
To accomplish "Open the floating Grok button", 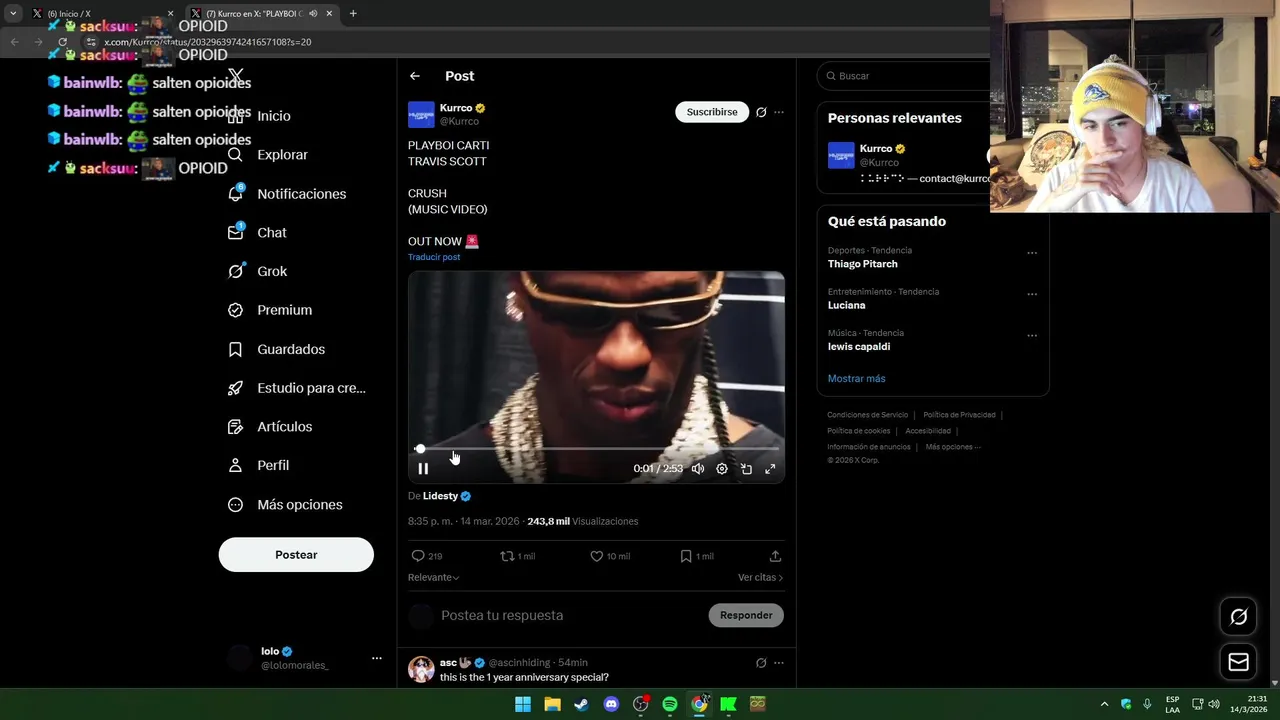I will point(1238,617).
